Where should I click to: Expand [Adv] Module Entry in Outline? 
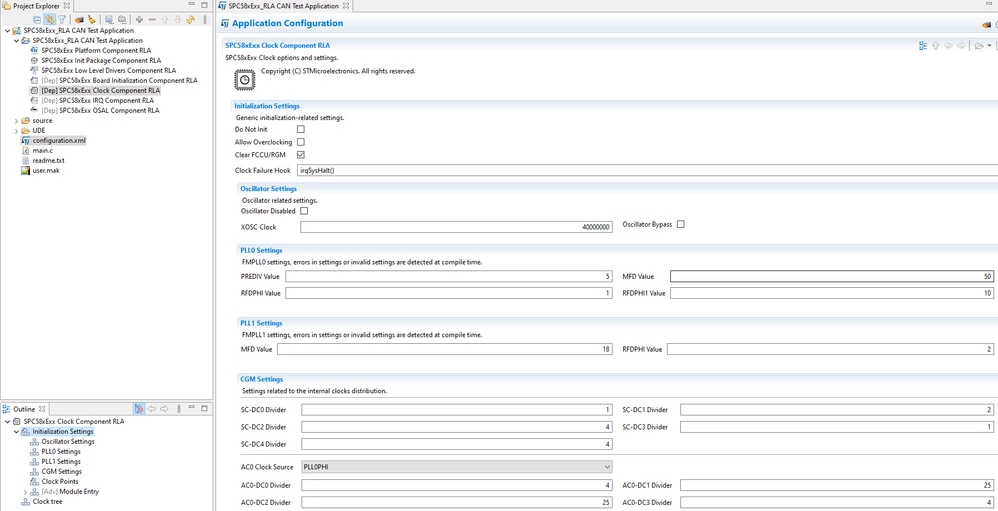tap(25, 491)
